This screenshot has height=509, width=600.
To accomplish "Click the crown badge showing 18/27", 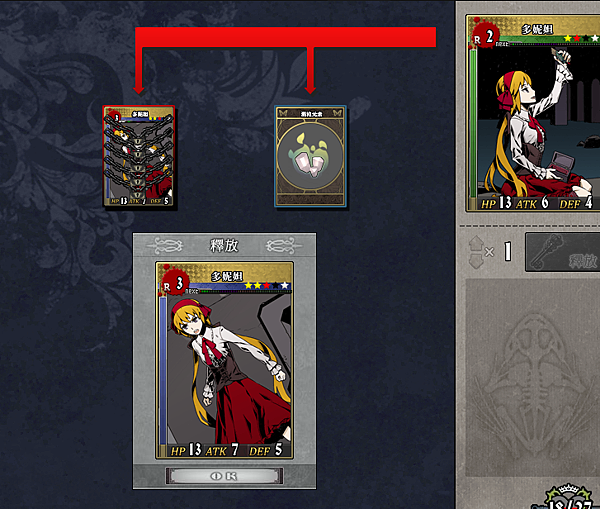I will [569, 498].
